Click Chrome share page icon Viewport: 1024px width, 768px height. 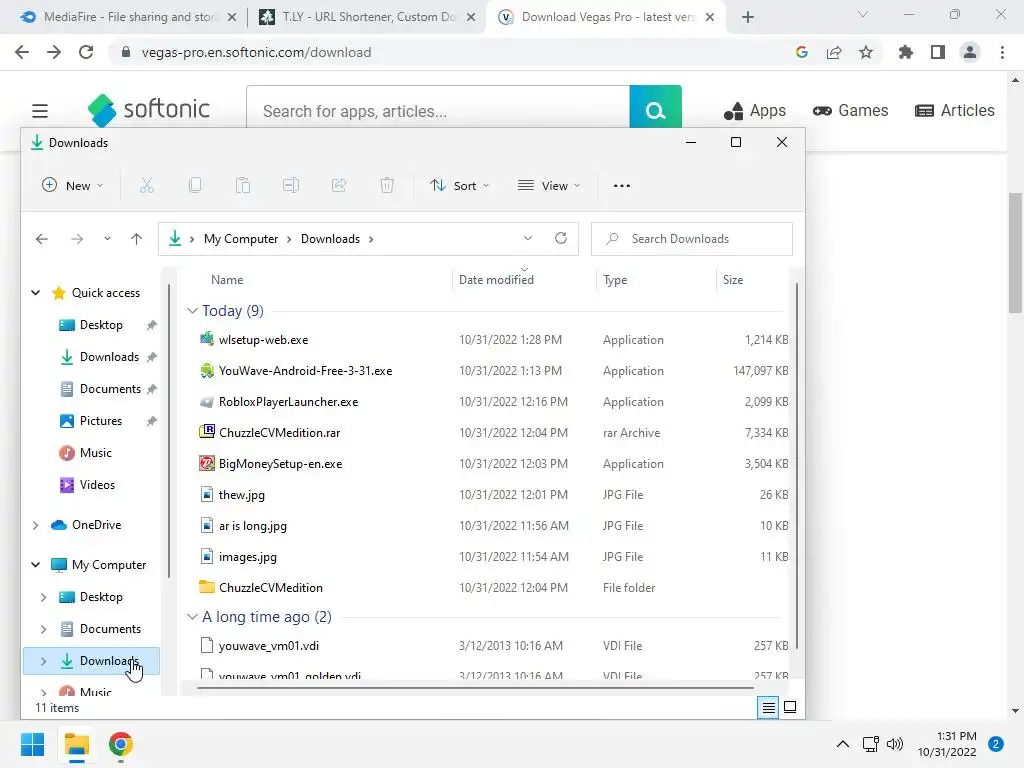(x=834, y=52)
